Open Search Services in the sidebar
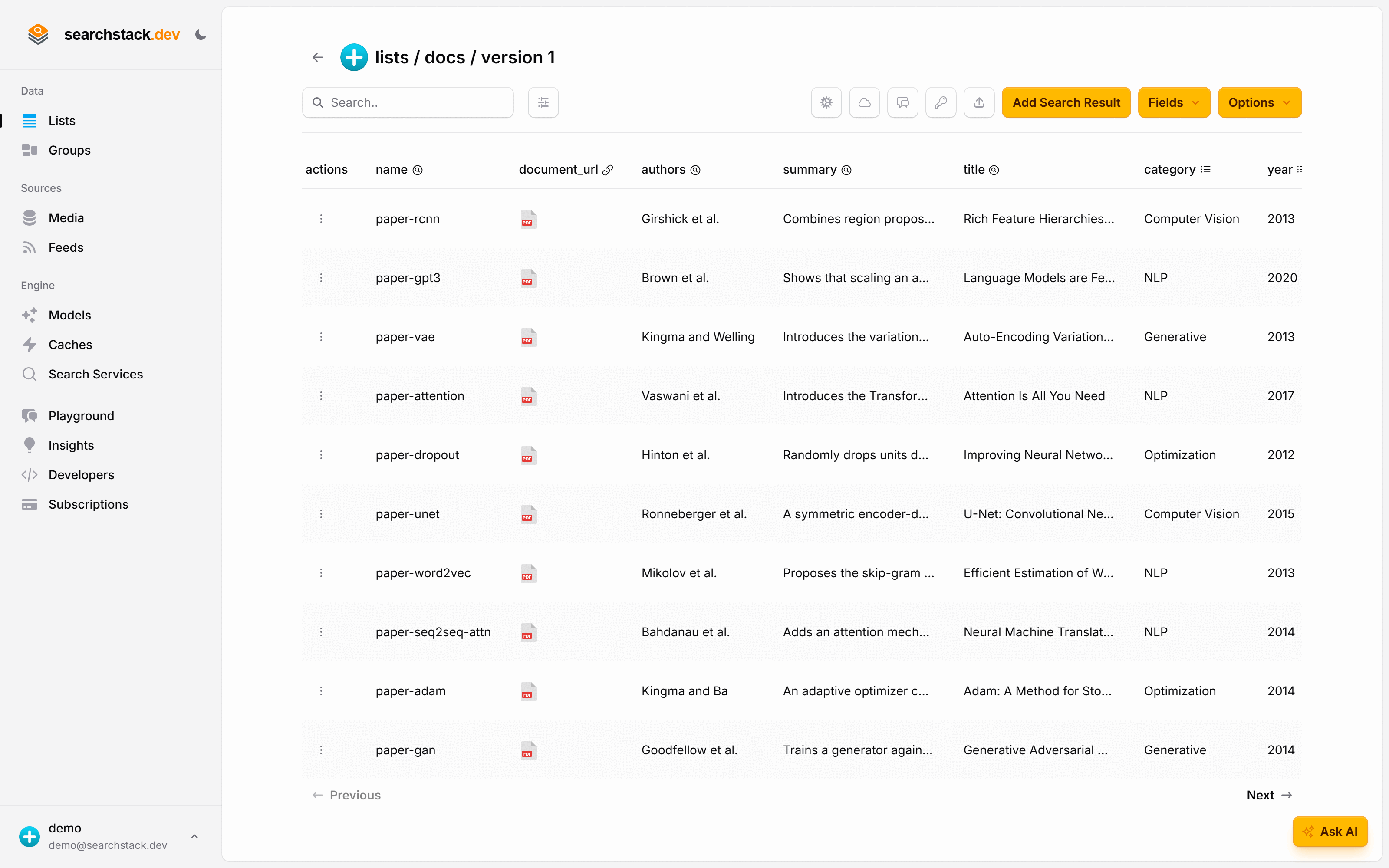 click(95, 374)
